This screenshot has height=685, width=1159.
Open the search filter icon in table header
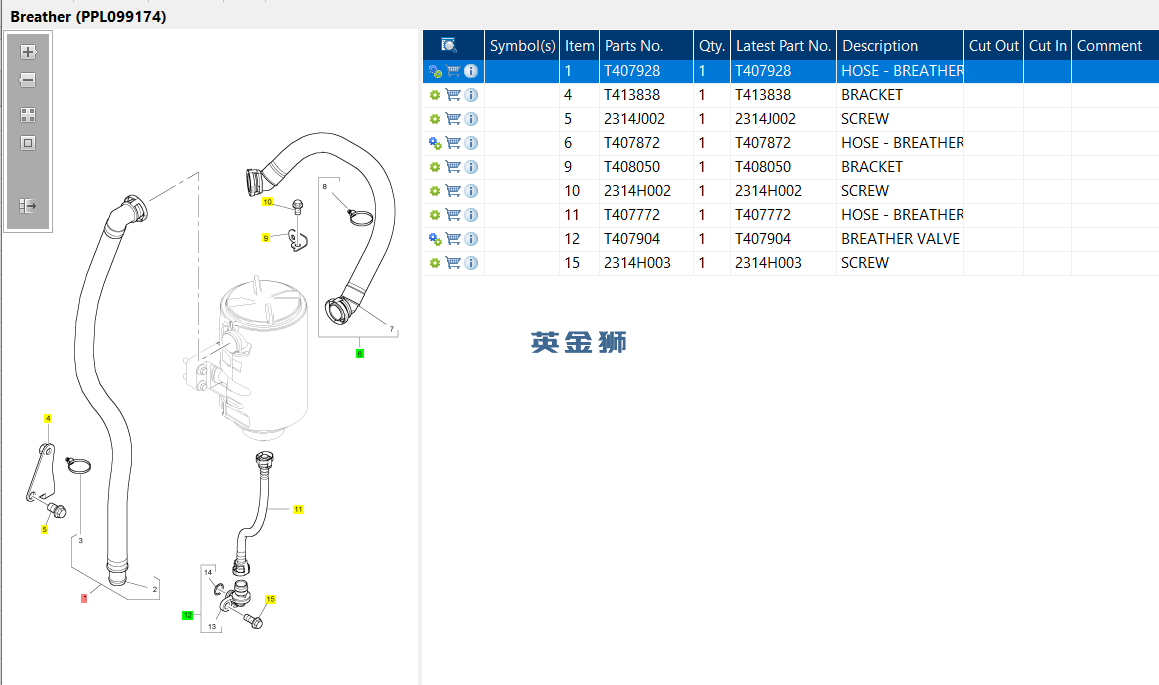(449, 46)
